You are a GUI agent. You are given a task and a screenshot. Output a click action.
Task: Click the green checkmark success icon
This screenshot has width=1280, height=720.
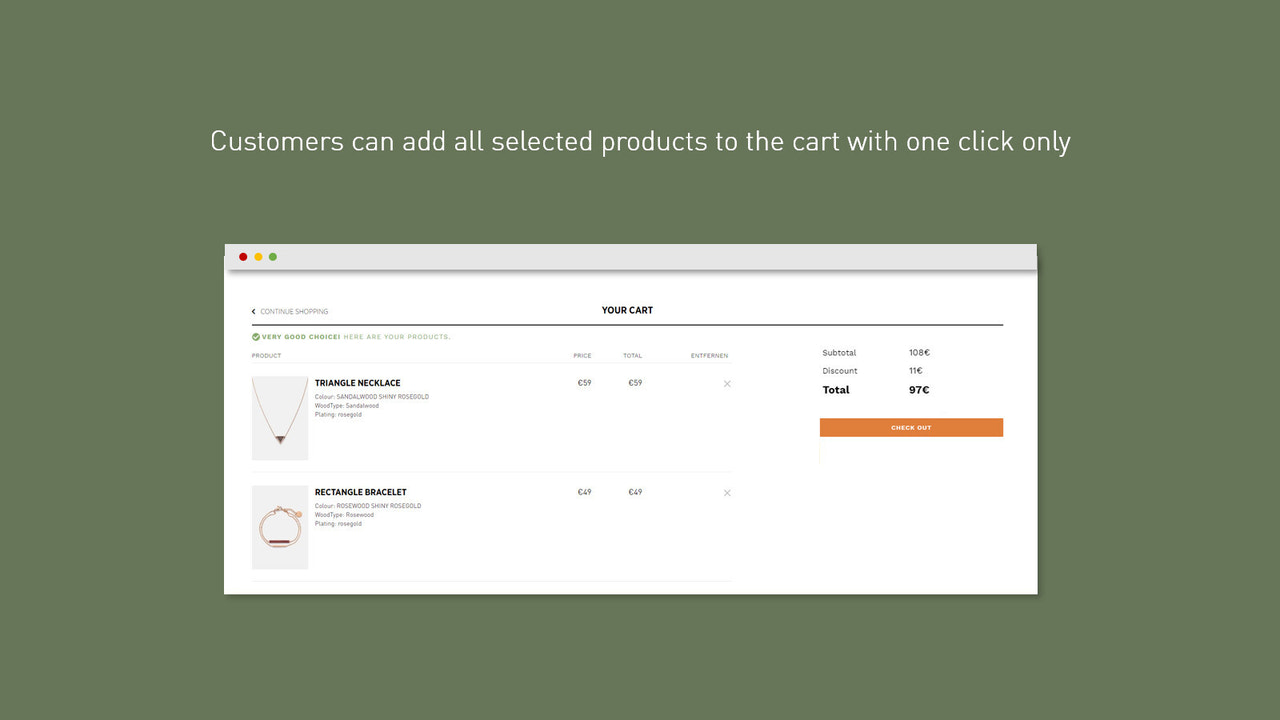point(254,337)
